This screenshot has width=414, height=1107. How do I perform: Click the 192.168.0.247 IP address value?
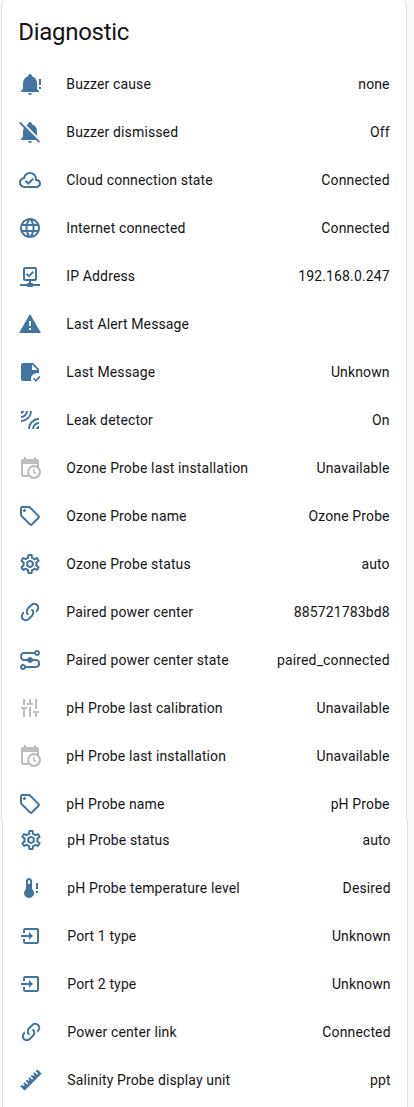click(x=344, y=276)
